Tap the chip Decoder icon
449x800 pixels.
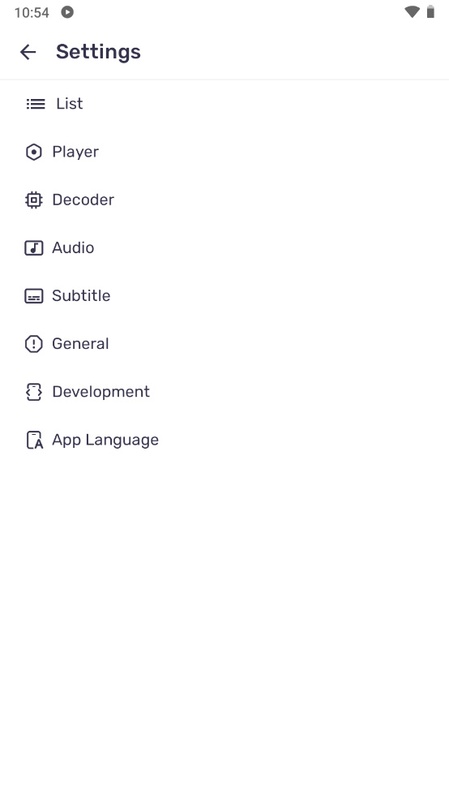point(34,200)
